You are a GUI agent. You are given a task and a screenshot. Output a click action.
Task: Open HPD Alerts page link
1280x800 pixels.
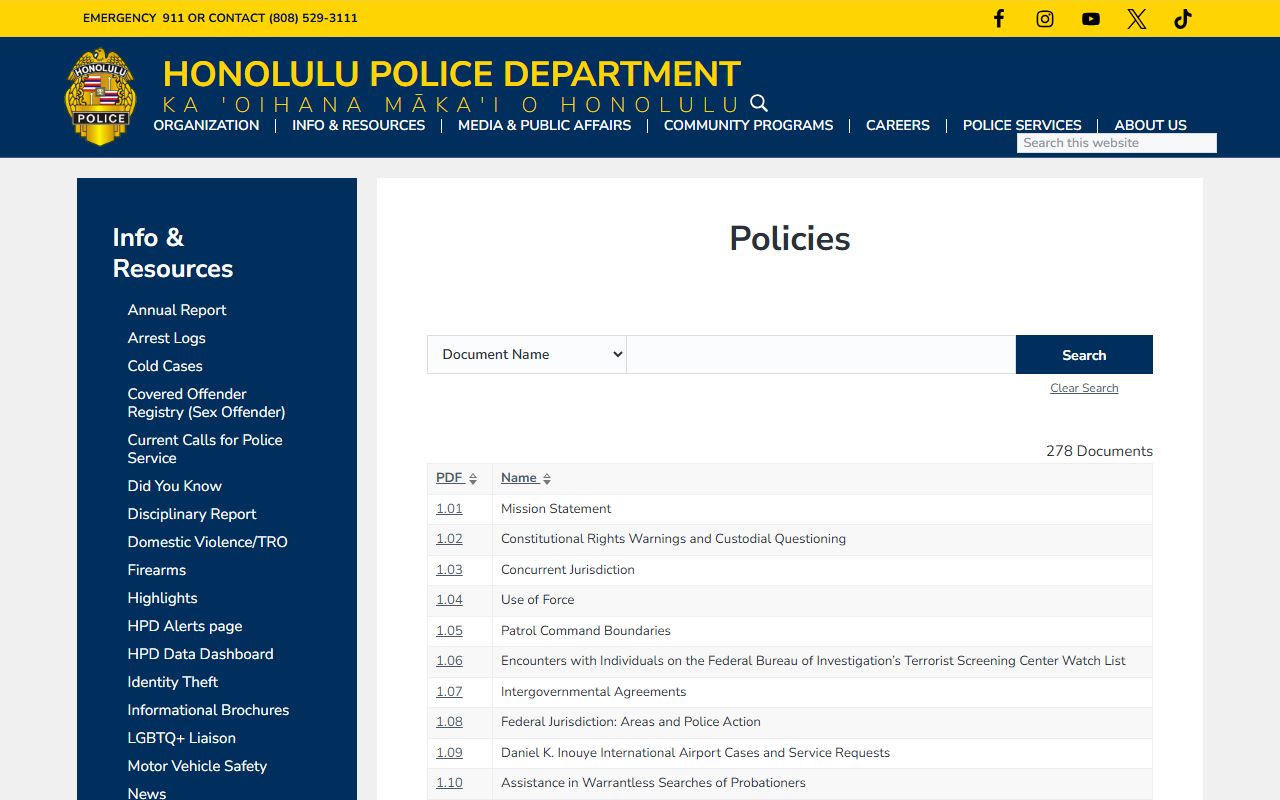tap(185, 626)
